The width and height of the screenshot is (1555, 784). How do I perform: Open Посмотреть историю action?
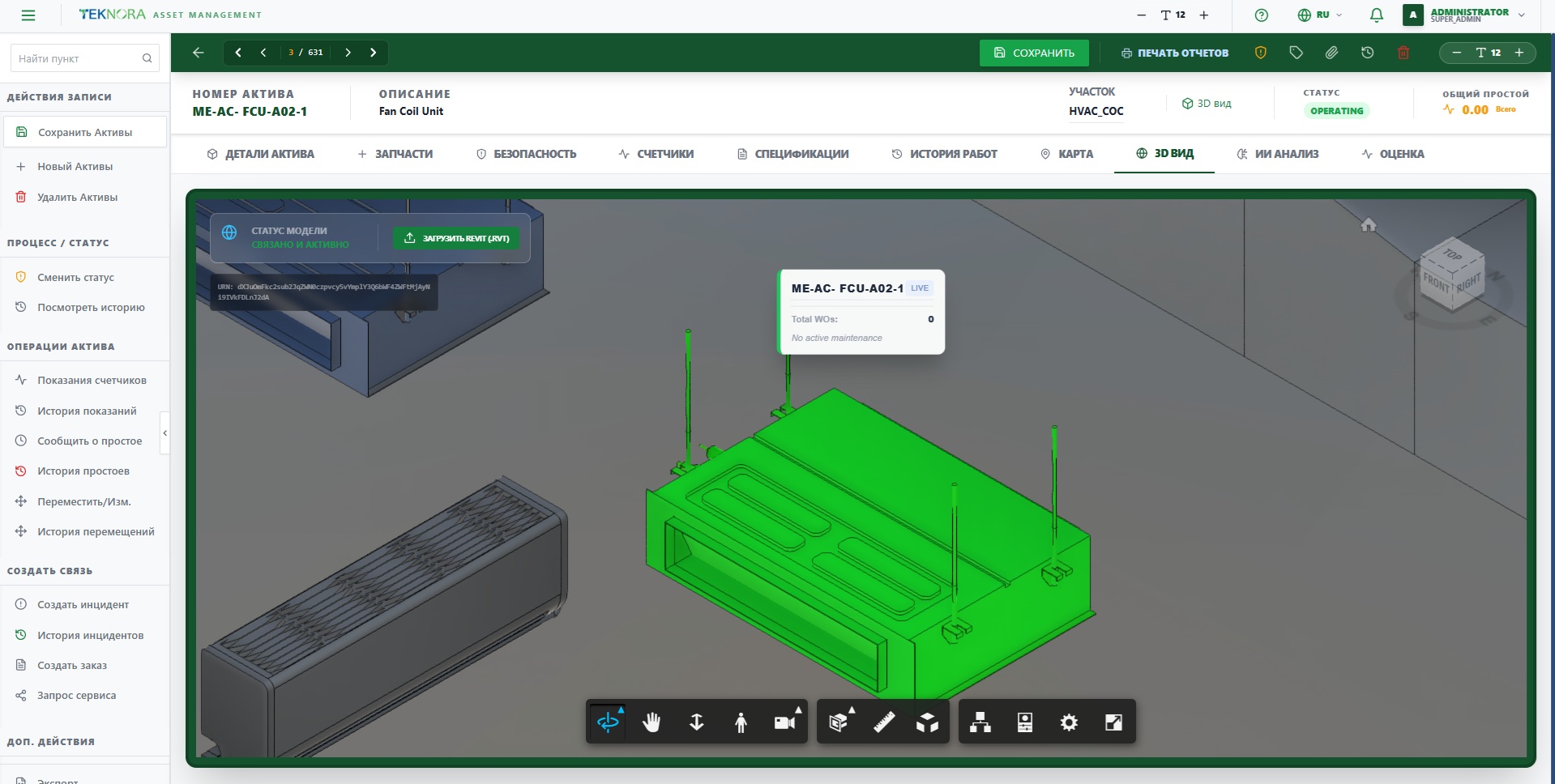(x=84, y=307)
